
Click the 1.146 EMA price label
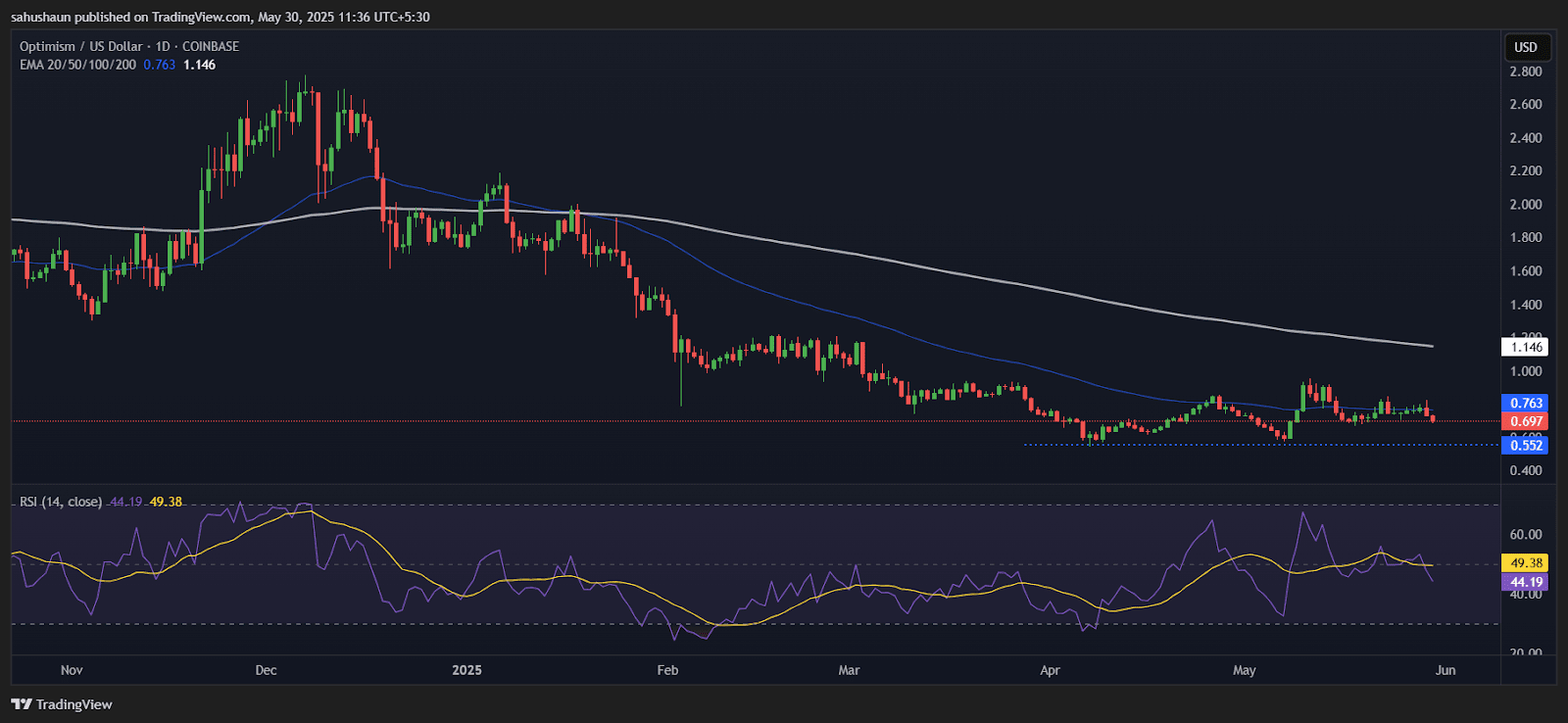(x=1526, y=347)
